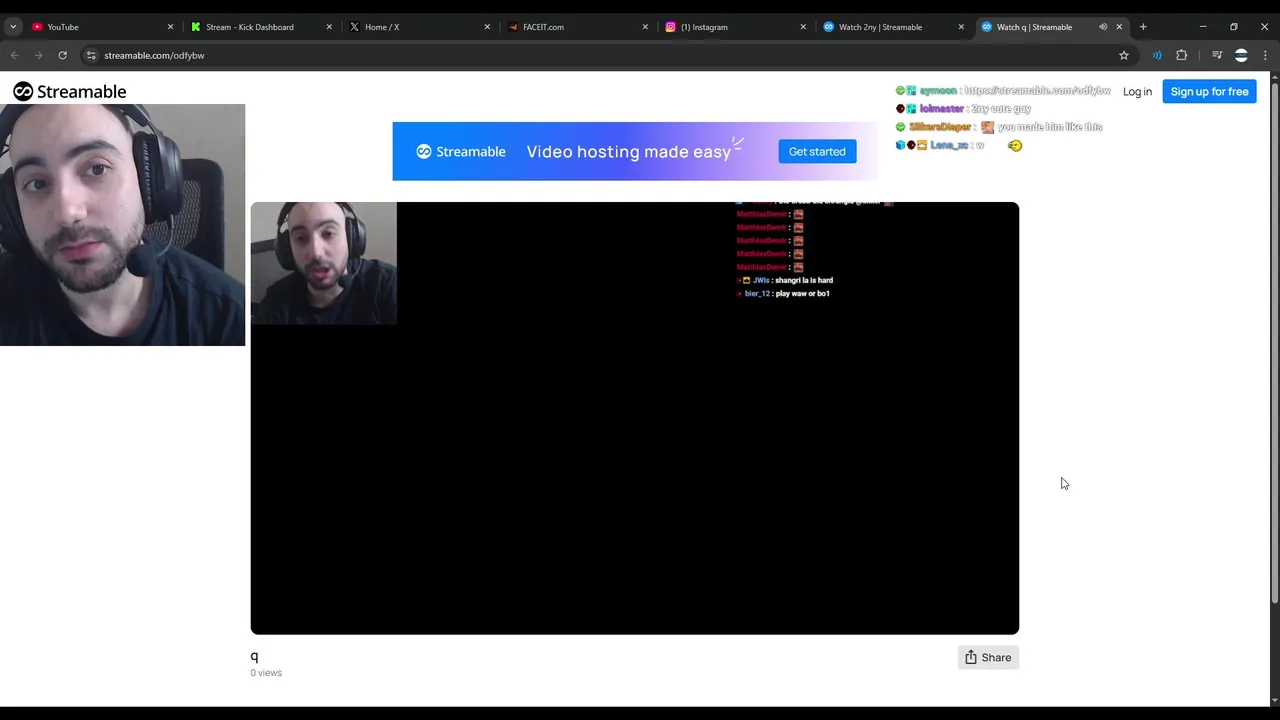The height and width of the screenshot is (720, 1280).
Task: Click Sign up for free button
Action: 1209,91
